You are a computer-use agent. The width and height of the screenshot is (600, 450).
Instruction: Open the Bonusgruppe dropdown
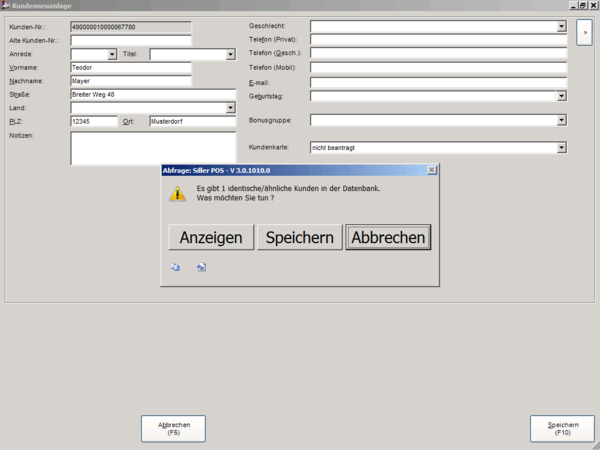[561, 120]
